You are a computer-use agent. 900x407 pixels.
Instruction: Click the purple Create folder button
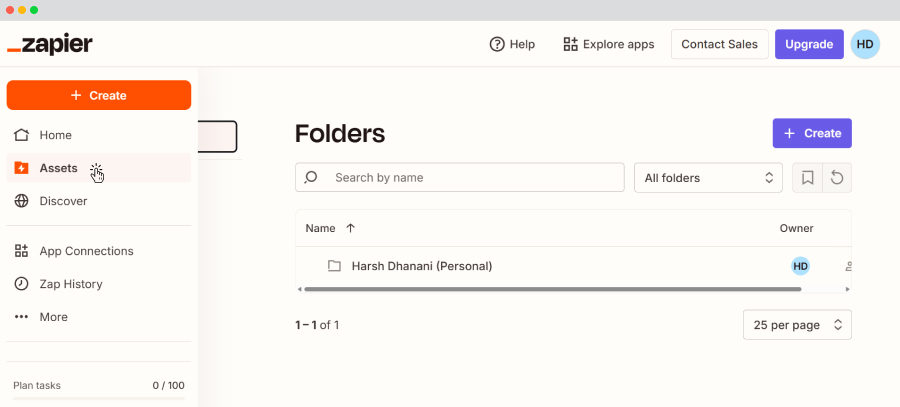pyautogui.click(x=812, y=133)
